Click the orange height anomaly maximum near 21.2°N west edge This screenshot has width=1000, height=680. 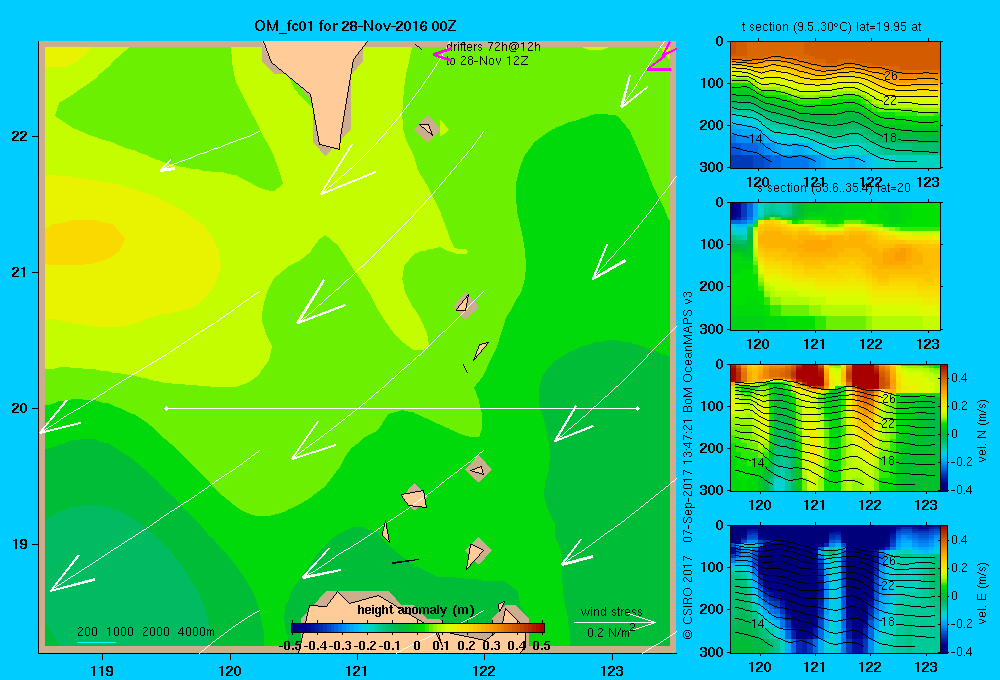pyautogui.click(x=83, y=242)
